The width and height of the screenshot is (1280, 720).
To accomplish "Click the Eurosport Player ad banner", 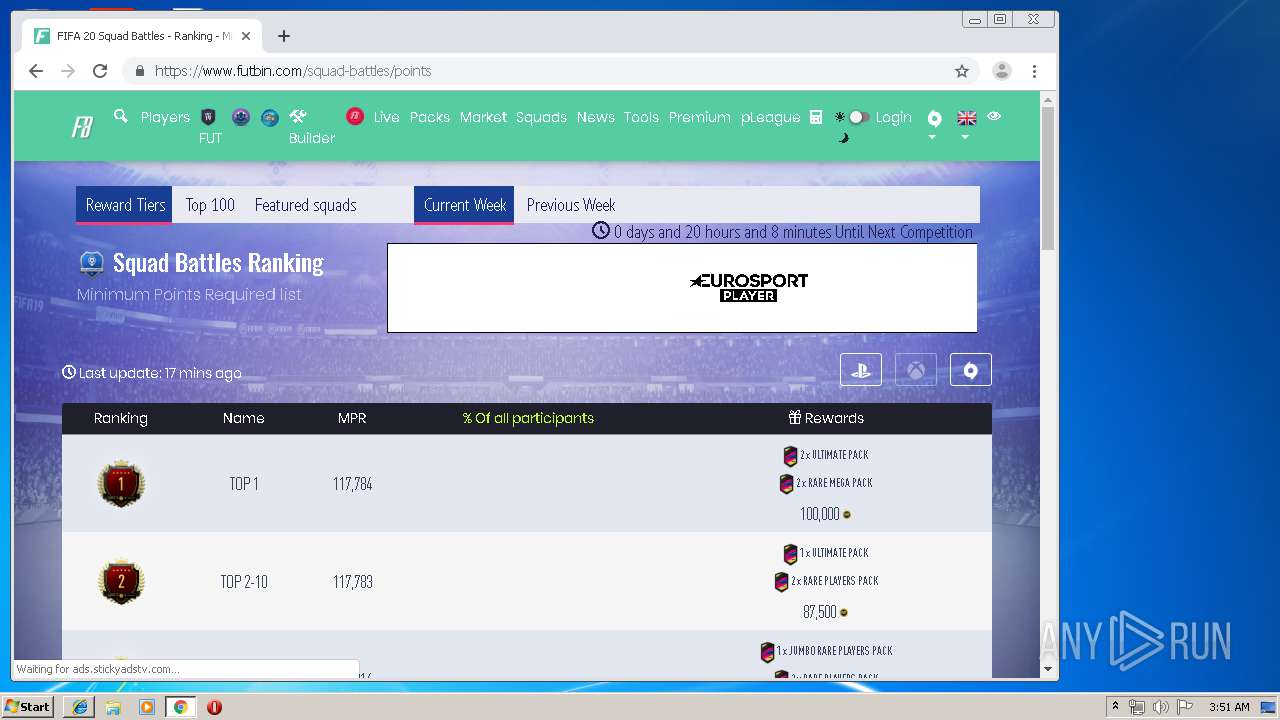I will [682, 288].
